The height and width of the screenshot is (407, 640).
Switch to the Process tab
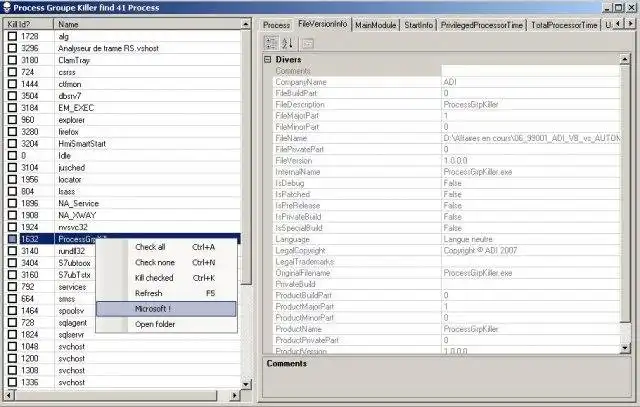tap(276, 25)
